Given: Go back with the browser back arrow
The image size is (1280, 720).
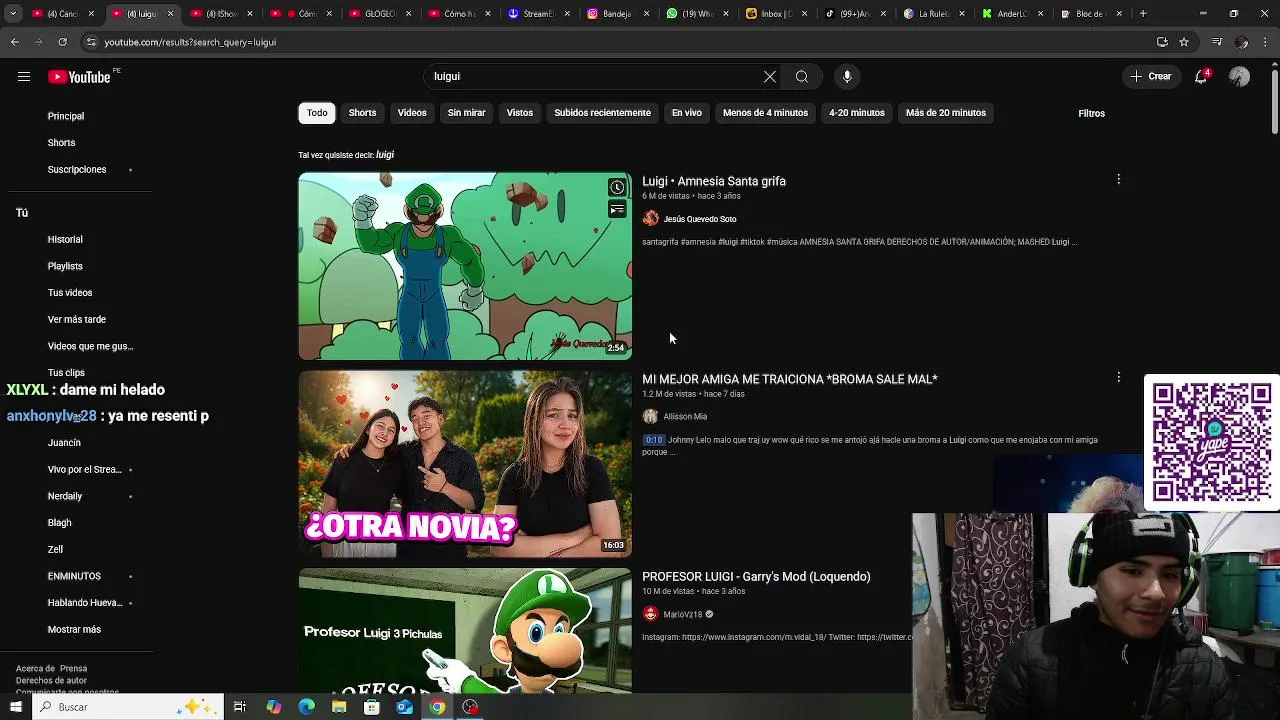Looking at the screenshot, I should (15, 42).
